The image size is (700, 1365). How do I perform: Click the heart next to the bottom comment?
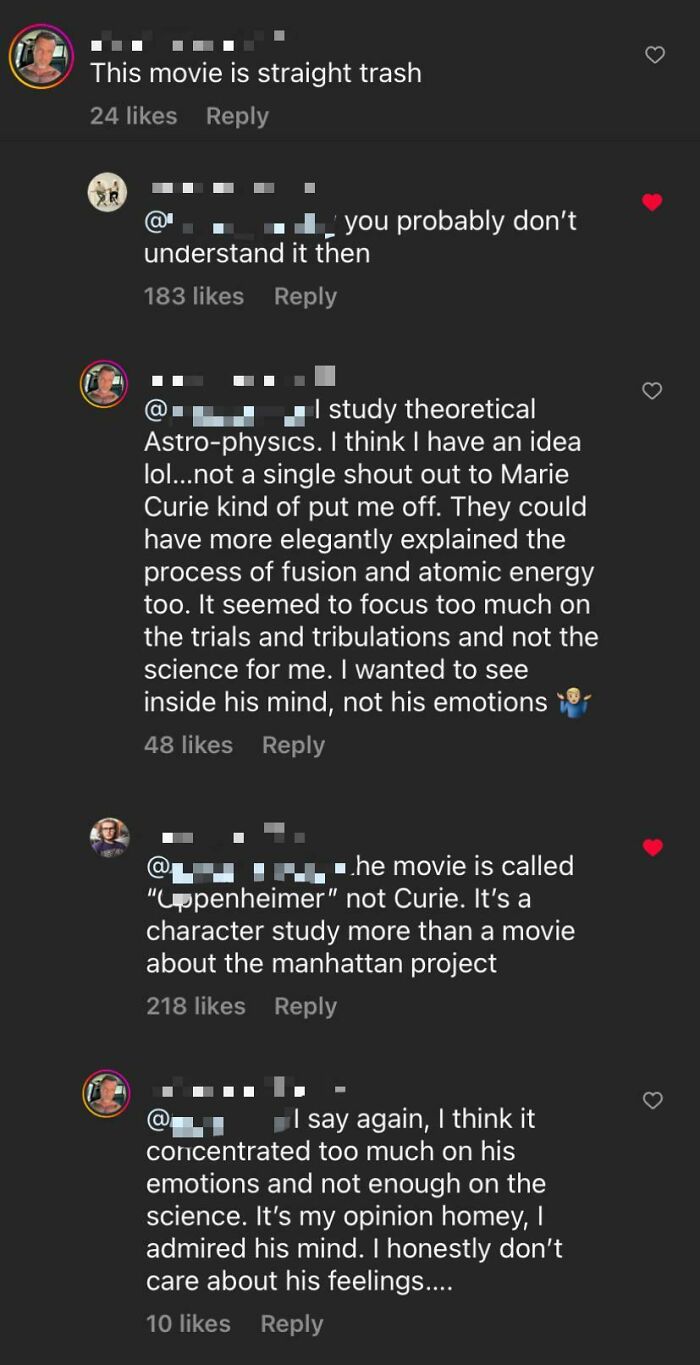click(652, 1100)
